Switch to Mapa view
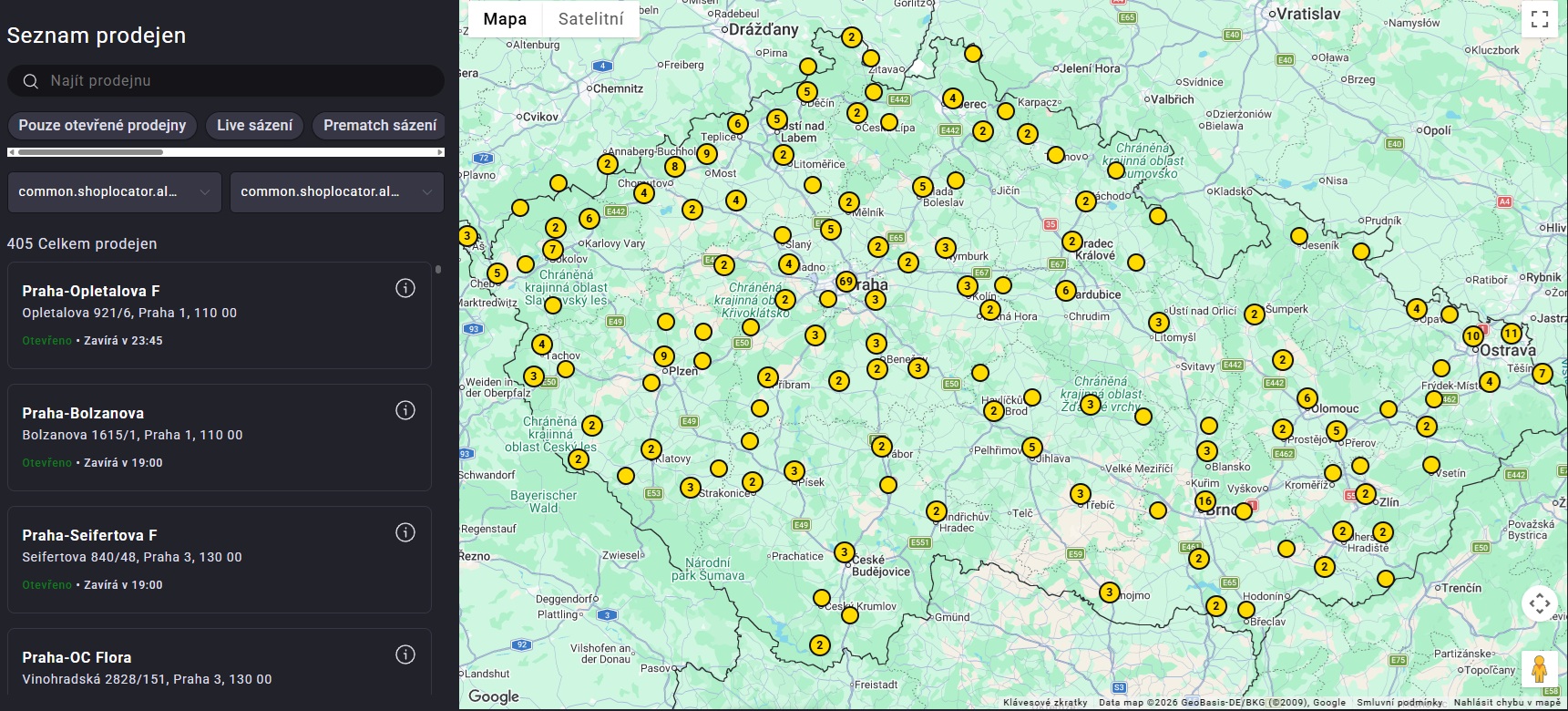The width and height of the screenshot is (1568, 711). point(505,19)
